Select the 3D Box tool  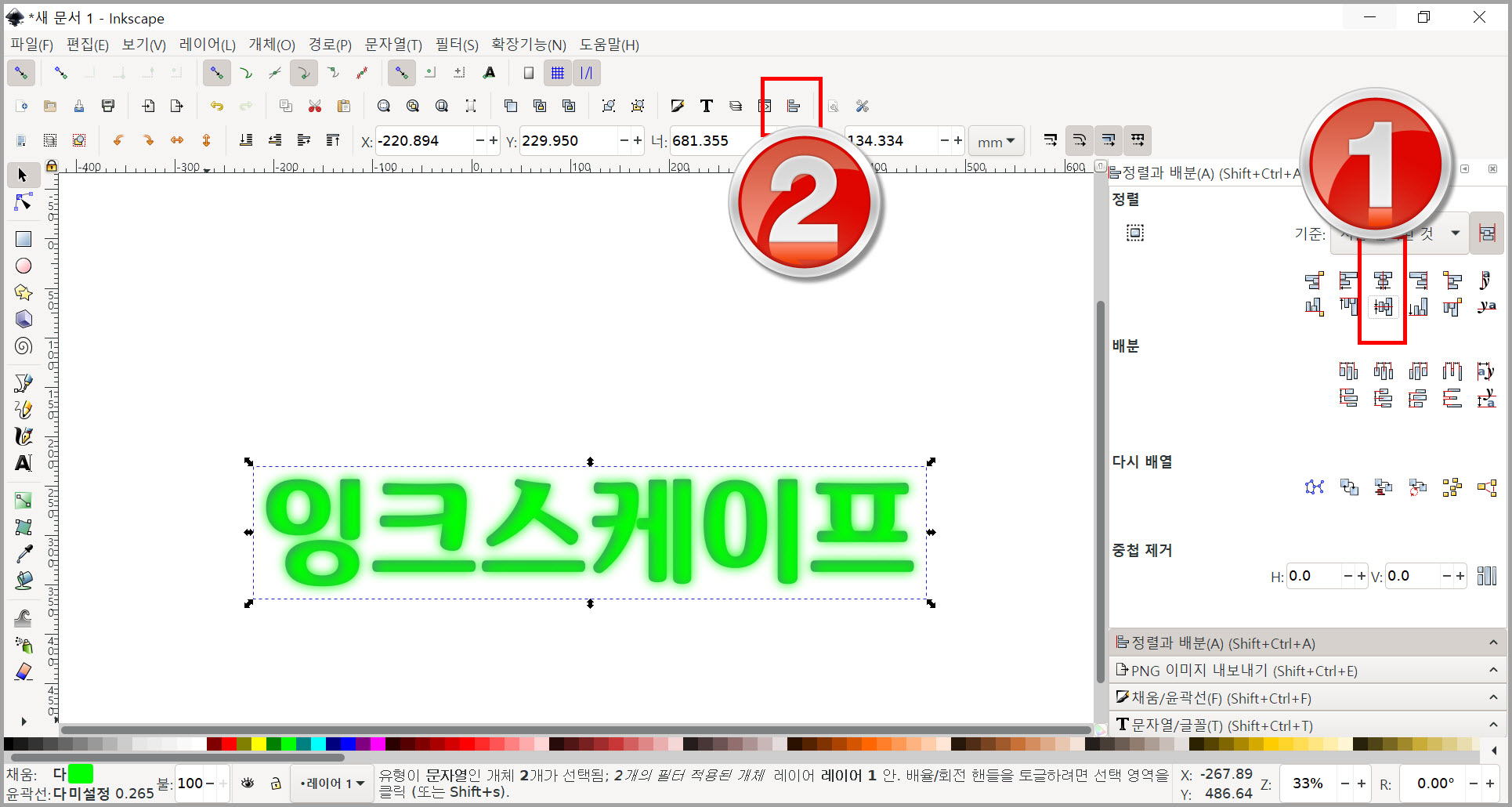[24, 319]
